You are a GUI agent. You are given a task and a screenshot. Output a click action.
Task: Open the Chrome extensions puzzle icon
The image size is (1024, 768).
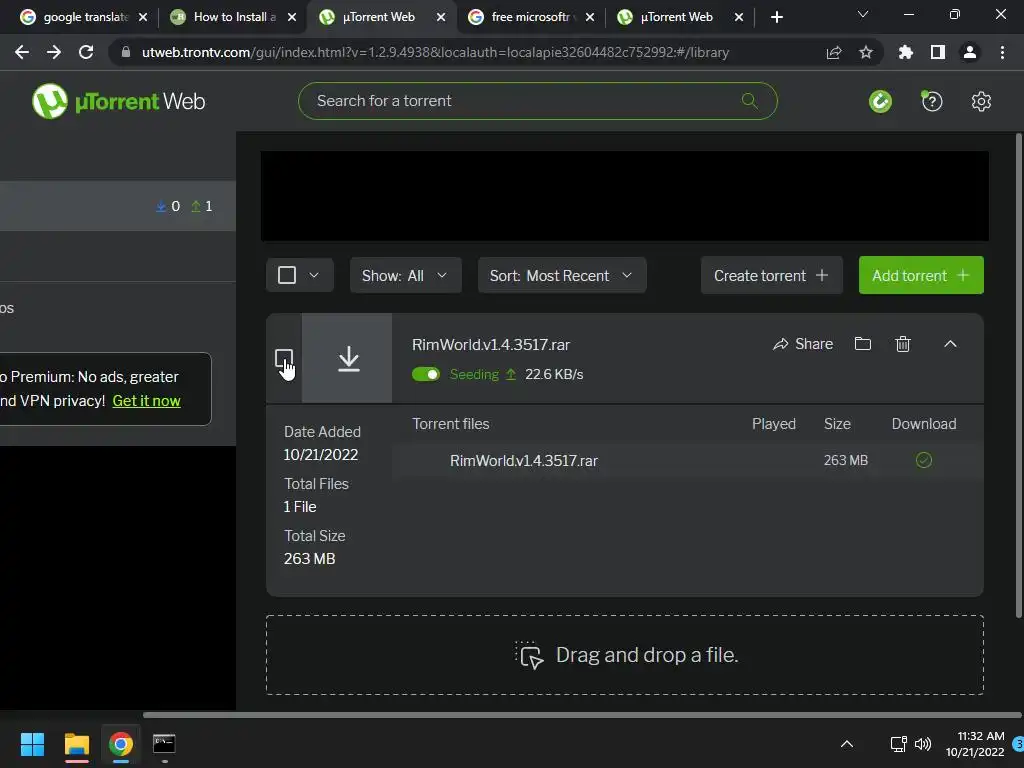coord(905,52)
